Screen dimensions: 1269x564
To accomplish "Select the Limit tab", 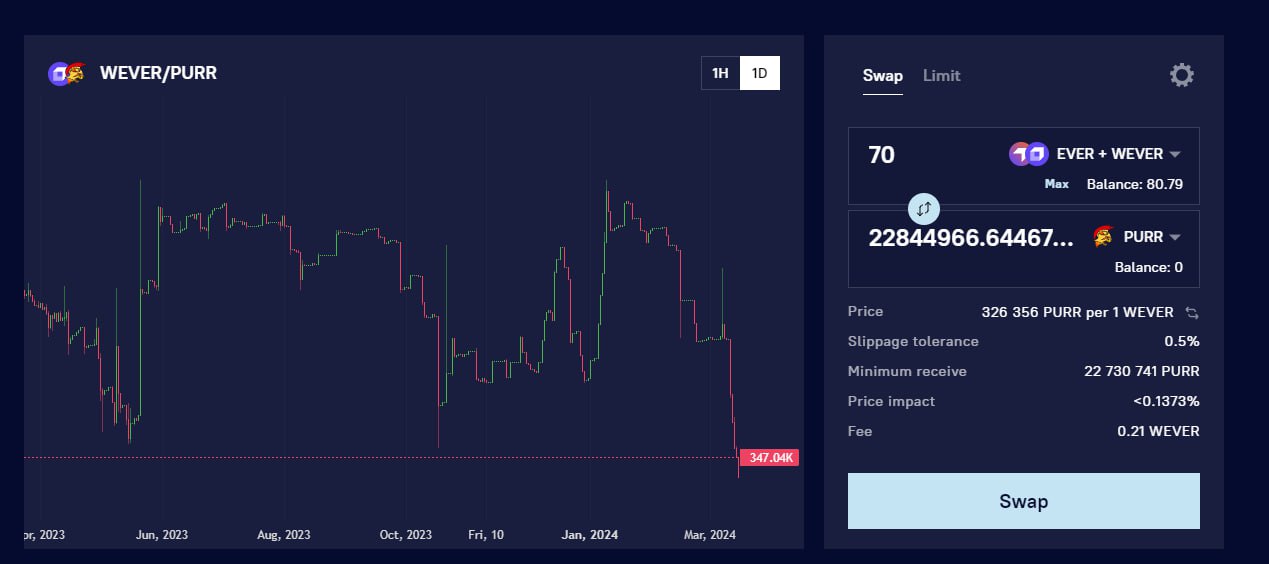I will coord(941,76).
